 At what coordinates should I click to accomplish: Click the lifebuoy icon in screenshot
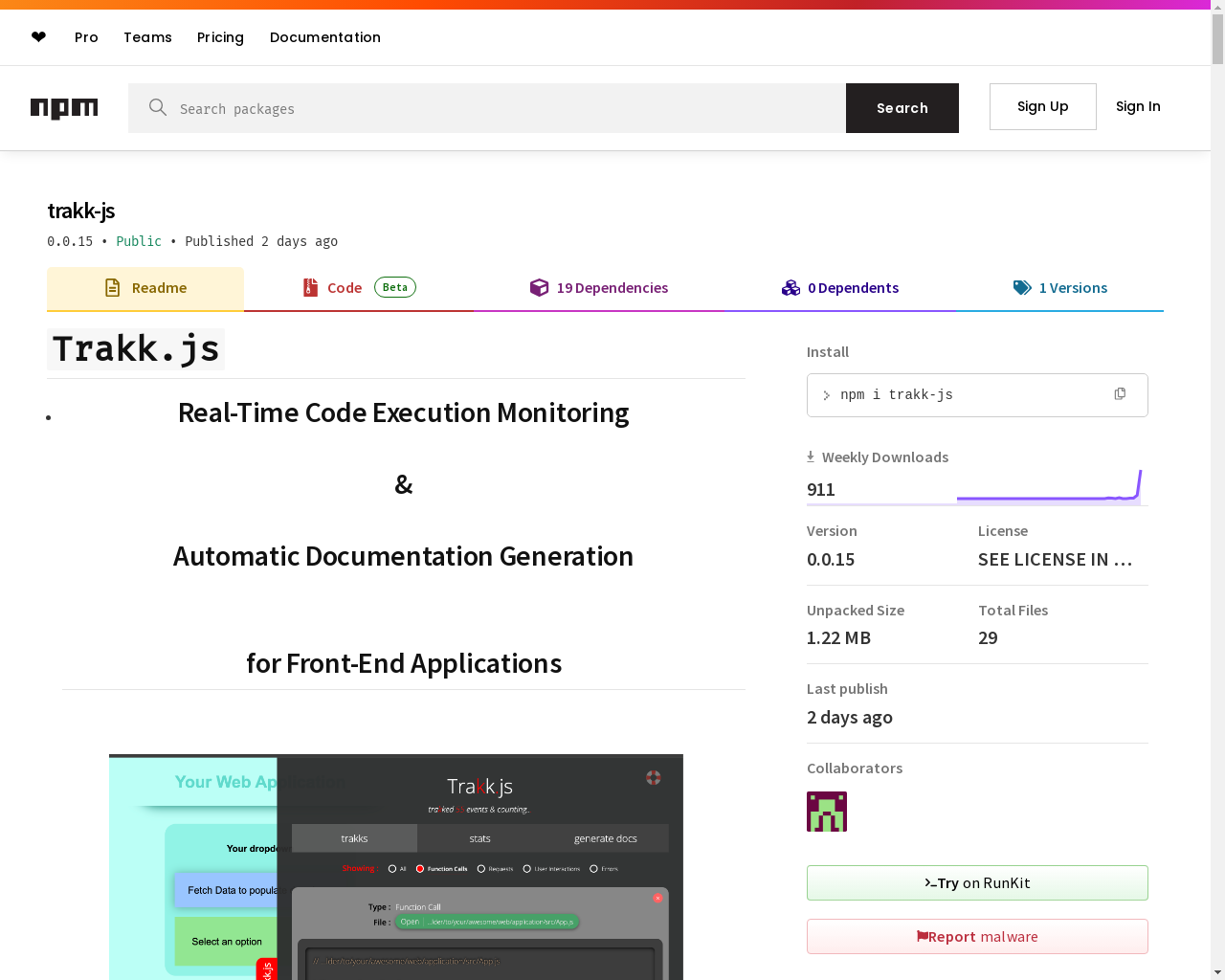pyautogui.click(x=654, y=777)
